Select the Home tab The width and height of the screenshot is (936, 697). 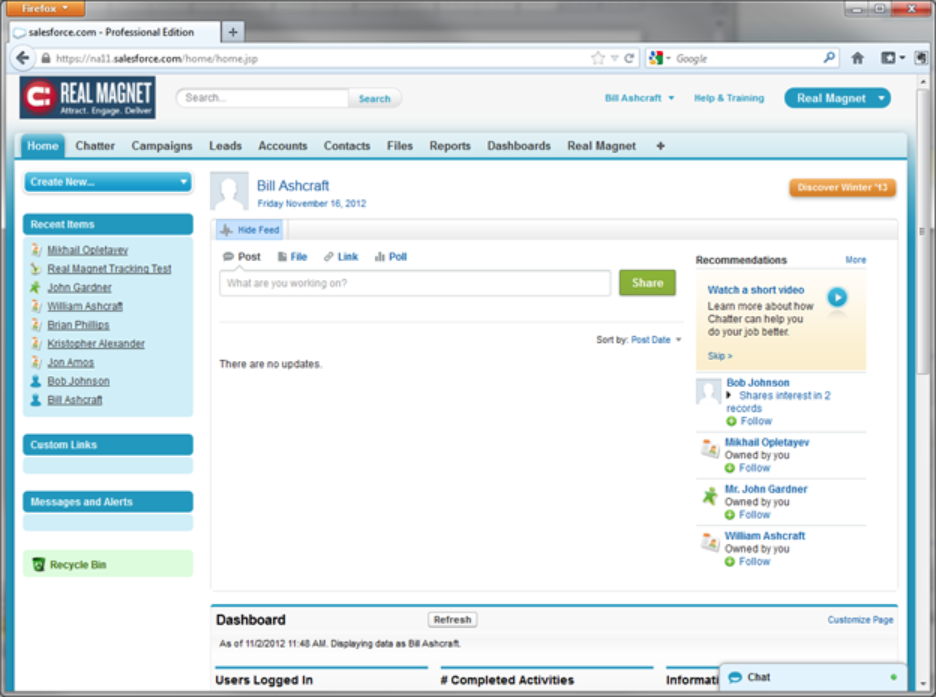click(42, 146)
